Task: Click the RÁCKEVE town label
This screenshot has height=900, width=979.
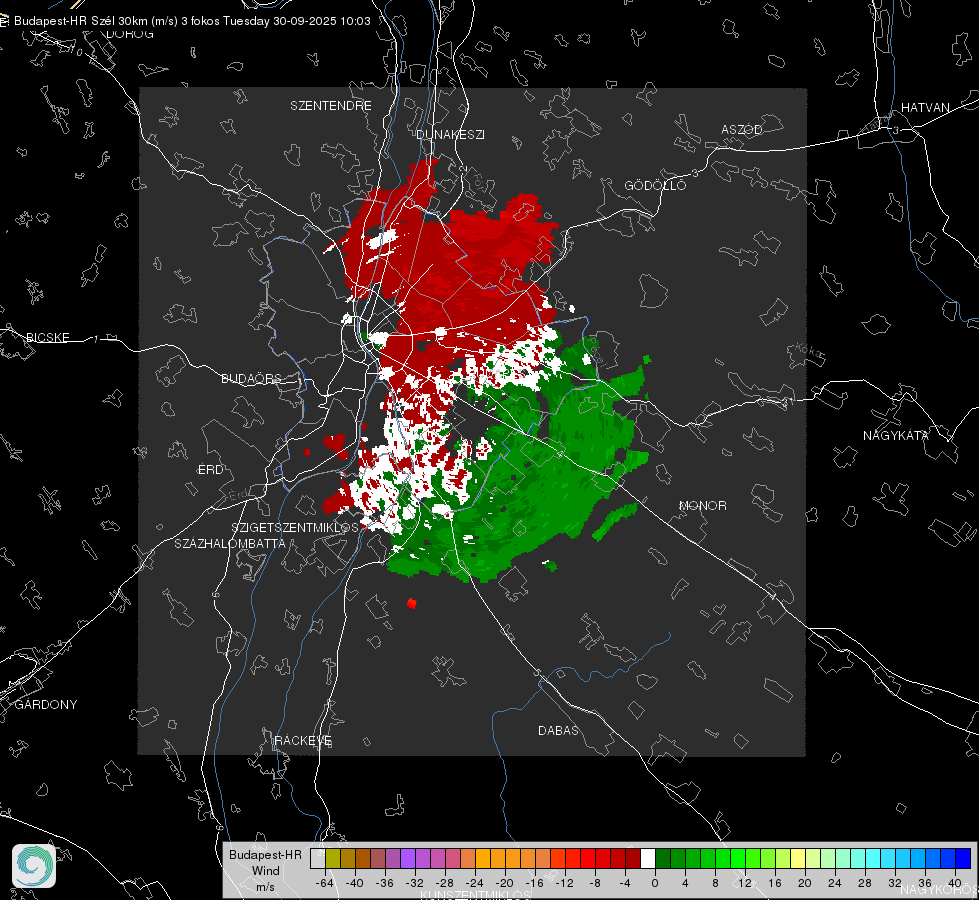Action: click(303, 741)
